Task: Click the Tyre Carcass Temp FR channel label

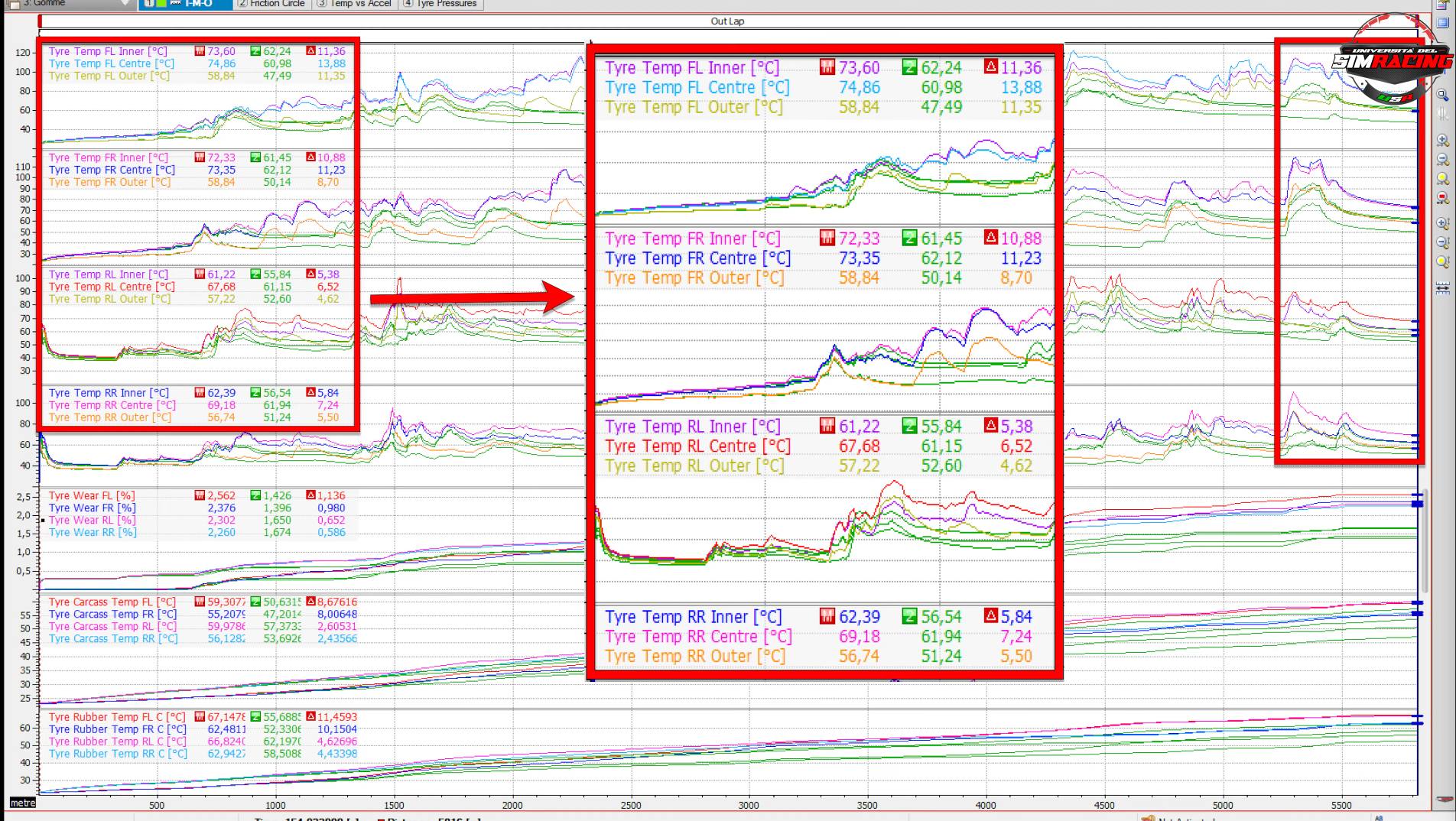Action: [x=112, y=614]
